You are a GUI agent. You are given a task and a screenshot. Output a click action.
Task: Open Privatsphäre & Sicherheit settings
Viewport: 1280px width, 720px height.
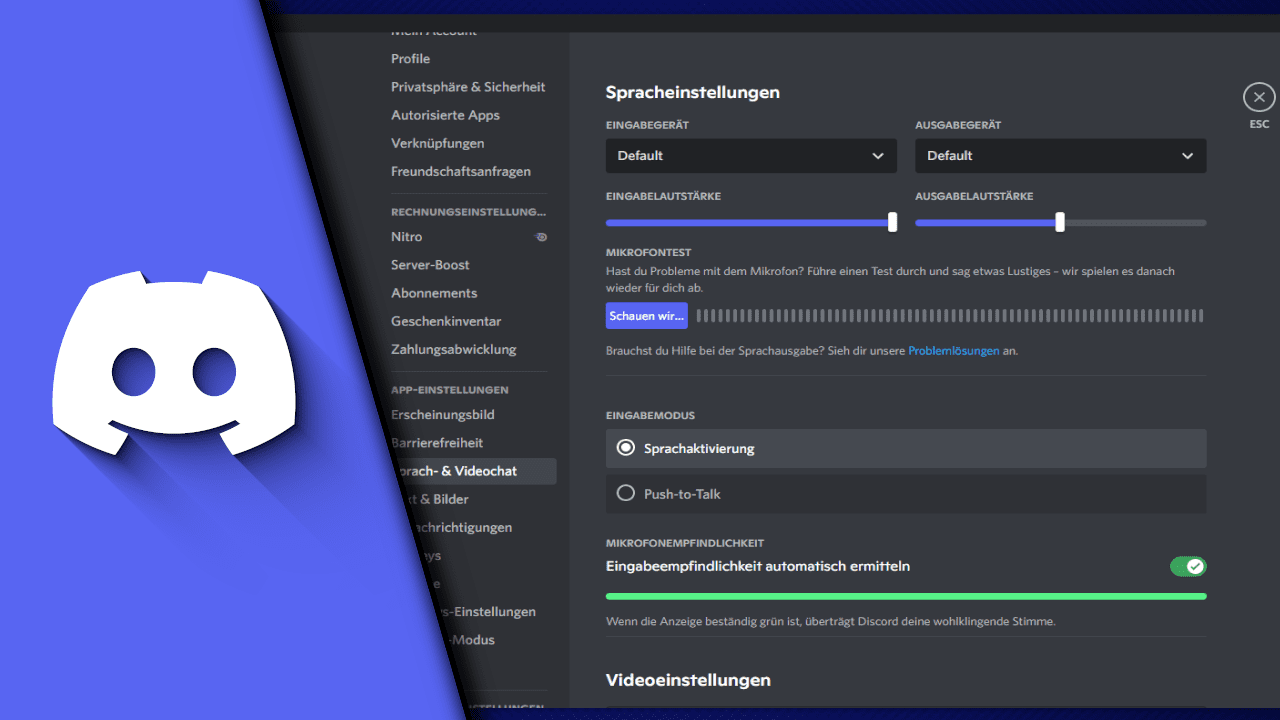click(x=468, y=87)
